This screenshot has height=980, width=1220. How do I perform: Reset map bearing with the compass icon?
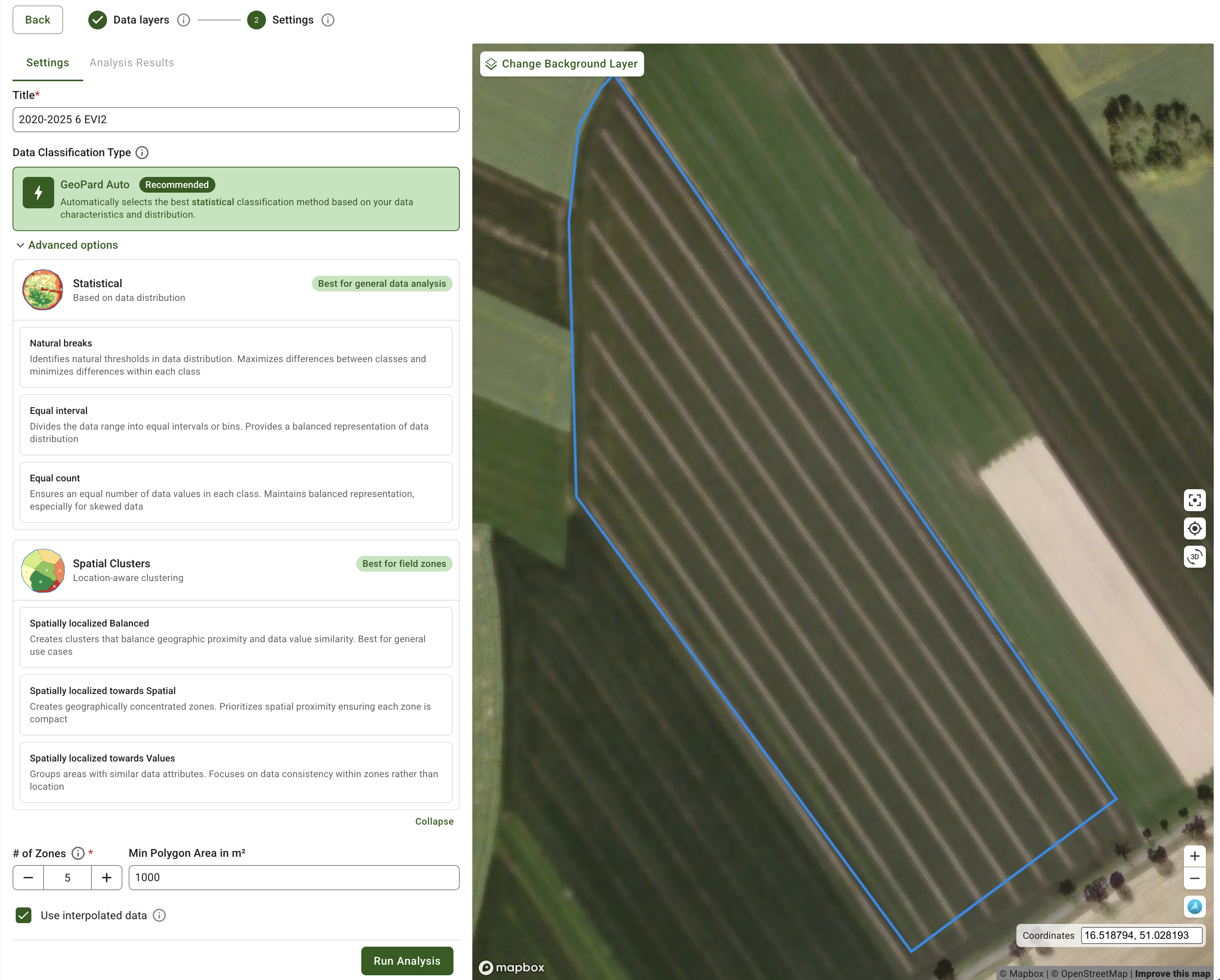pyautogui.click(x=1194, y=907)
